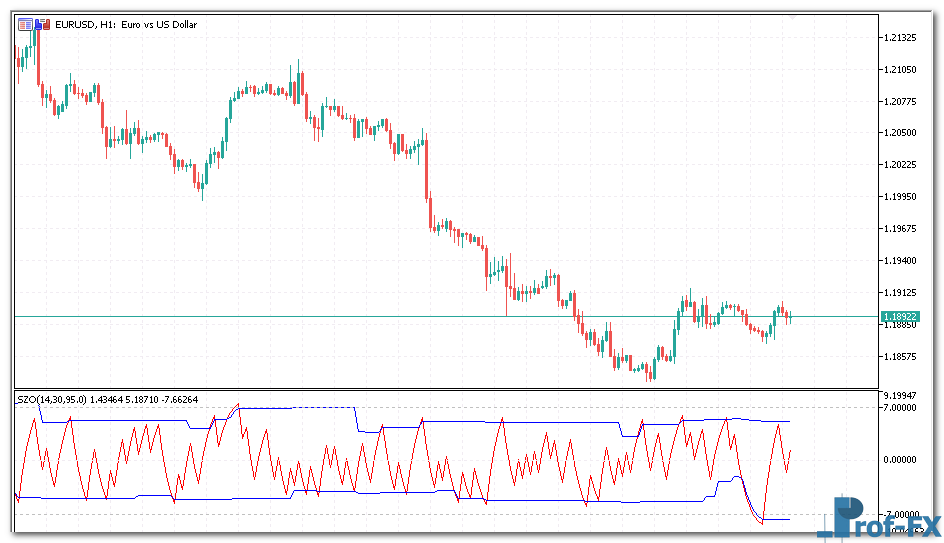Click the 1.21050 price scale label
Viewport: 944px width, 543px height.
(x=902, y=70)
